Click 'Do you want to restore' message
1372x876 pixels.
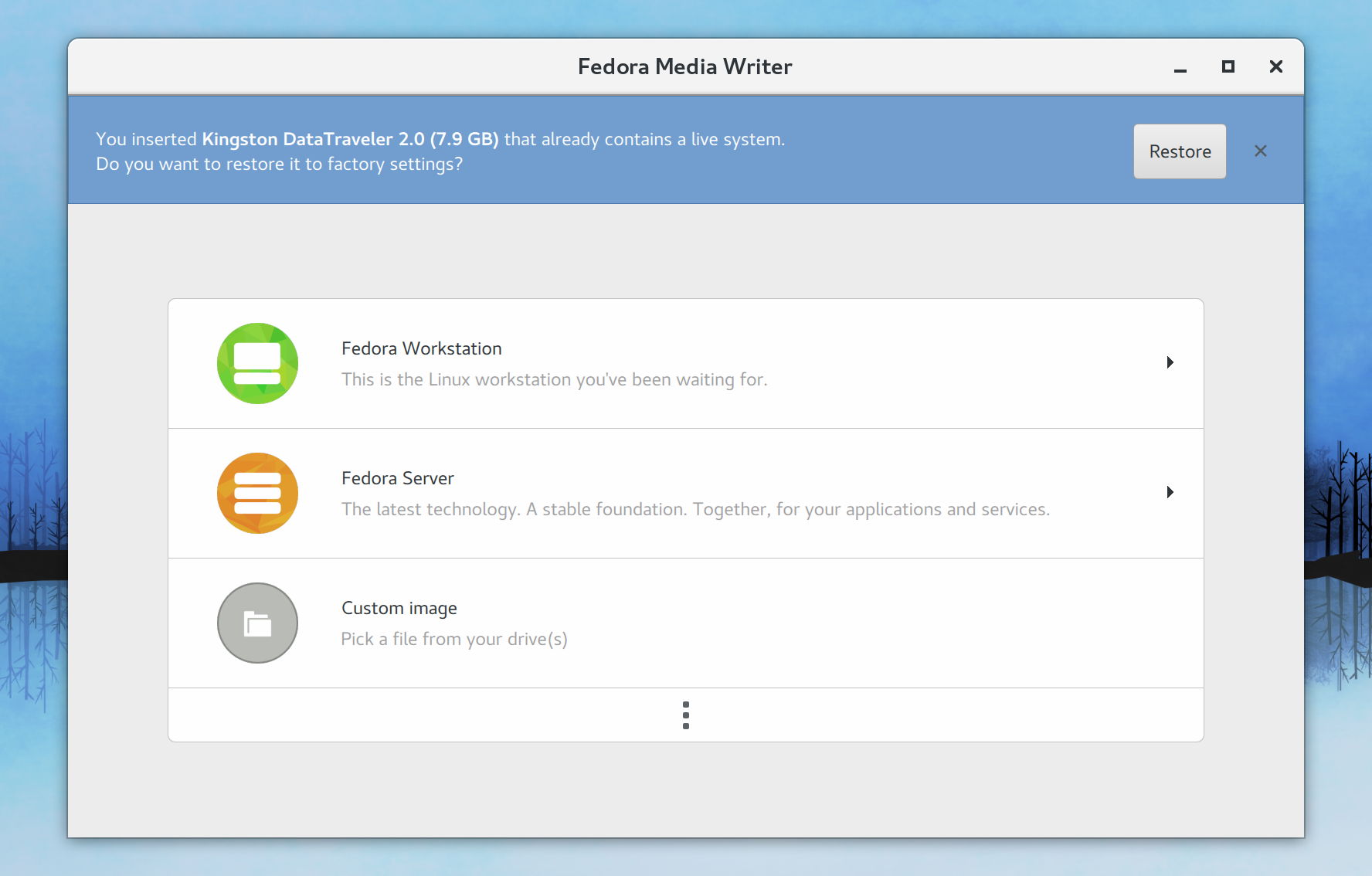tap(279, 164)
